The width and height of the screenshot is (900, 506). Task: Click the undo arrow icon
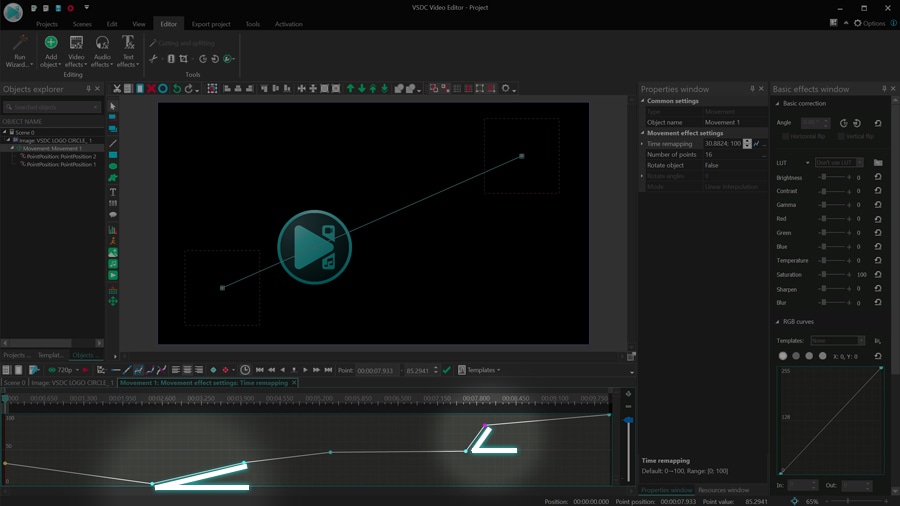coord(177,88)
